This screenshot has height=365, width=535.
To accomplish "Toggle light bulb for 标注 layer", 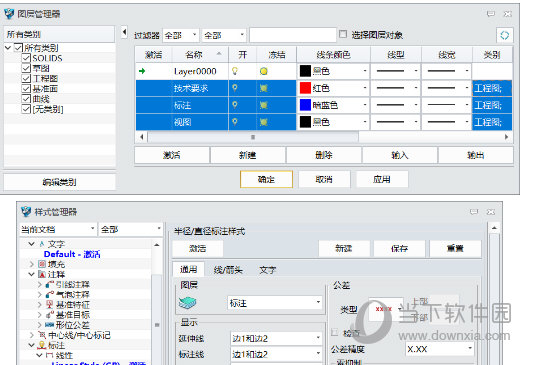I will (x=235, y=105).
